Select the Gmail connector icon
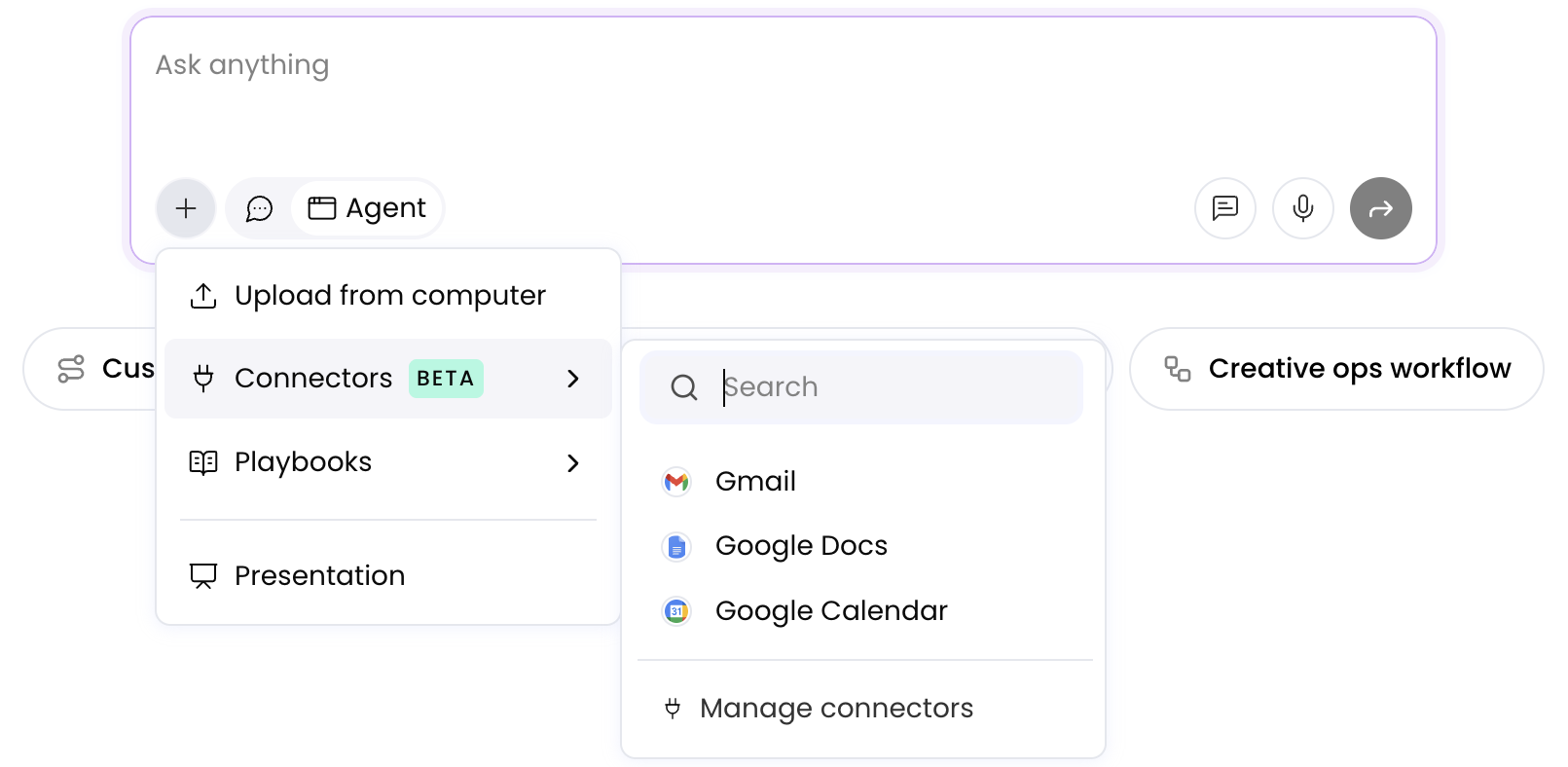 676,482
